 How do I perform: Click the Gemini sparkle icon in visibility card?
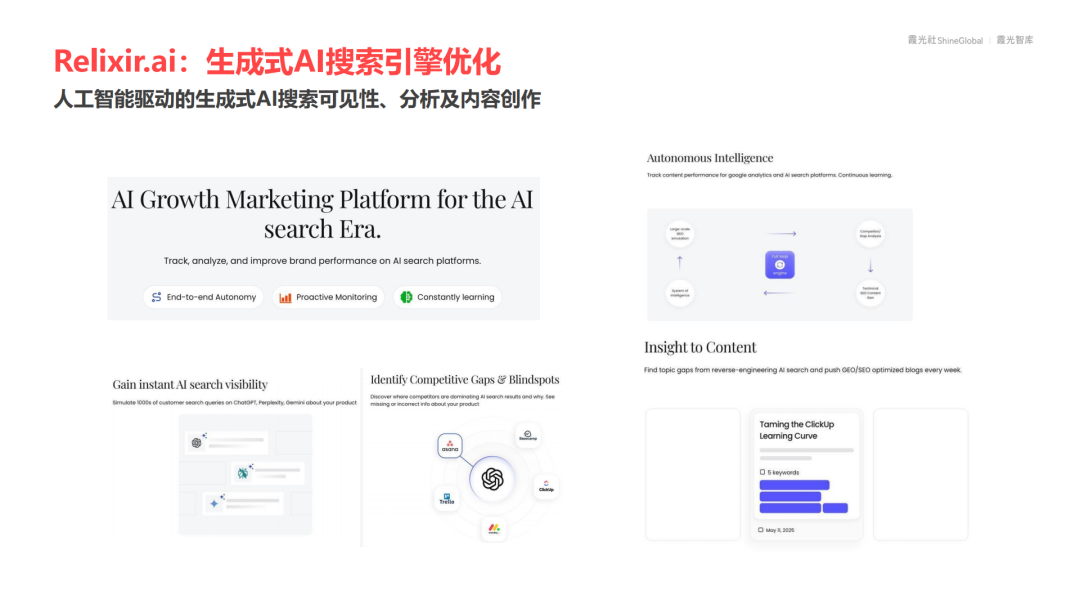(214, 503)
